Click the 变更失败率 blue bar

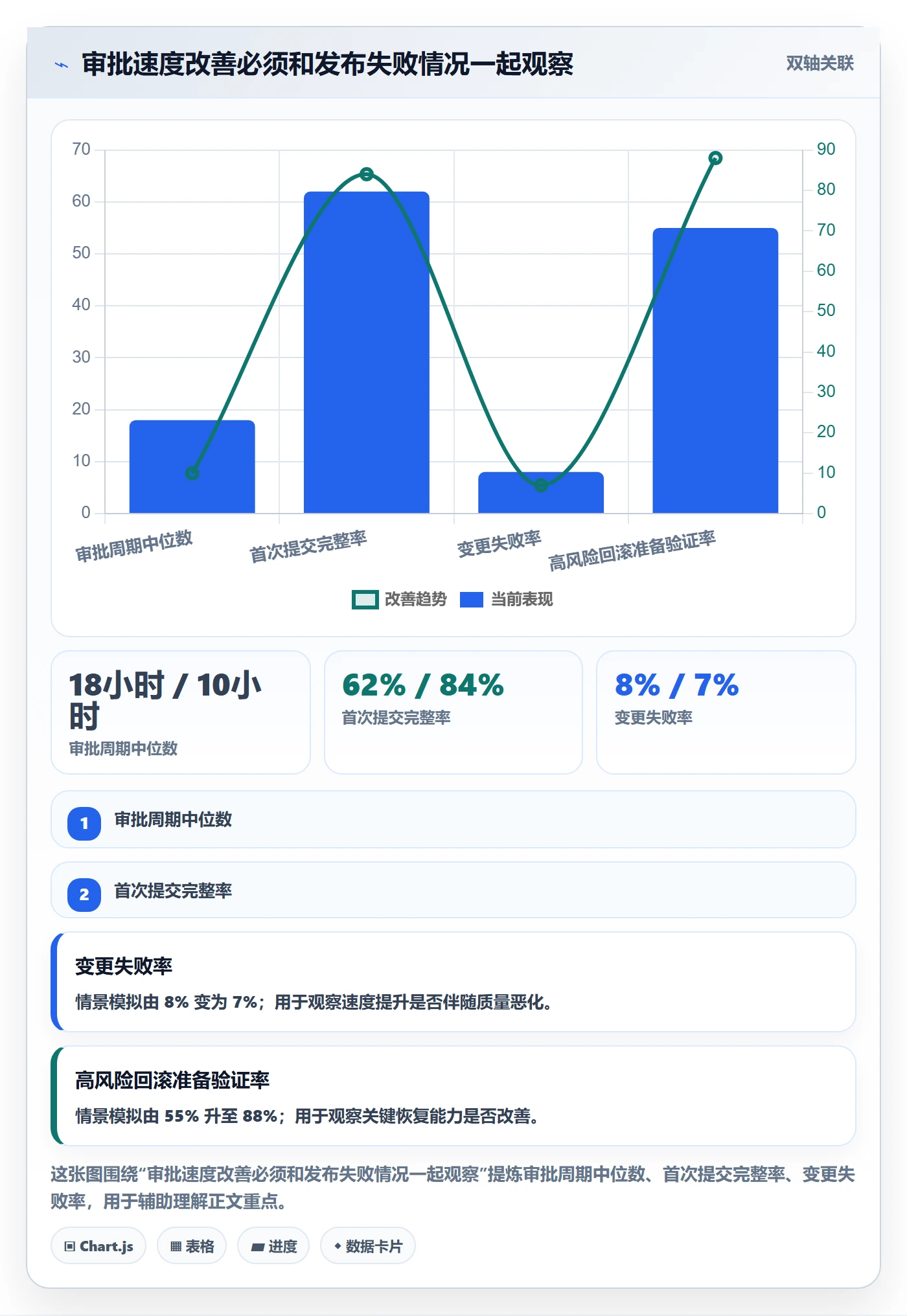point(541,492)
